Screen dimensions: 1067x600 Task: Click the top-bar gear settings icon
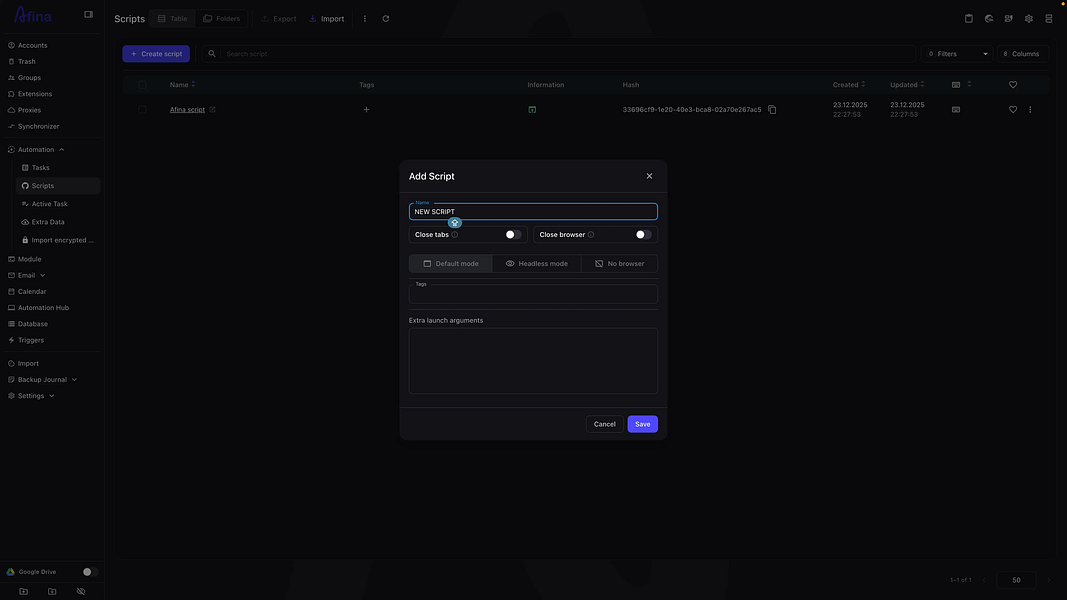pyautogui.click(x=1029, y=19)
